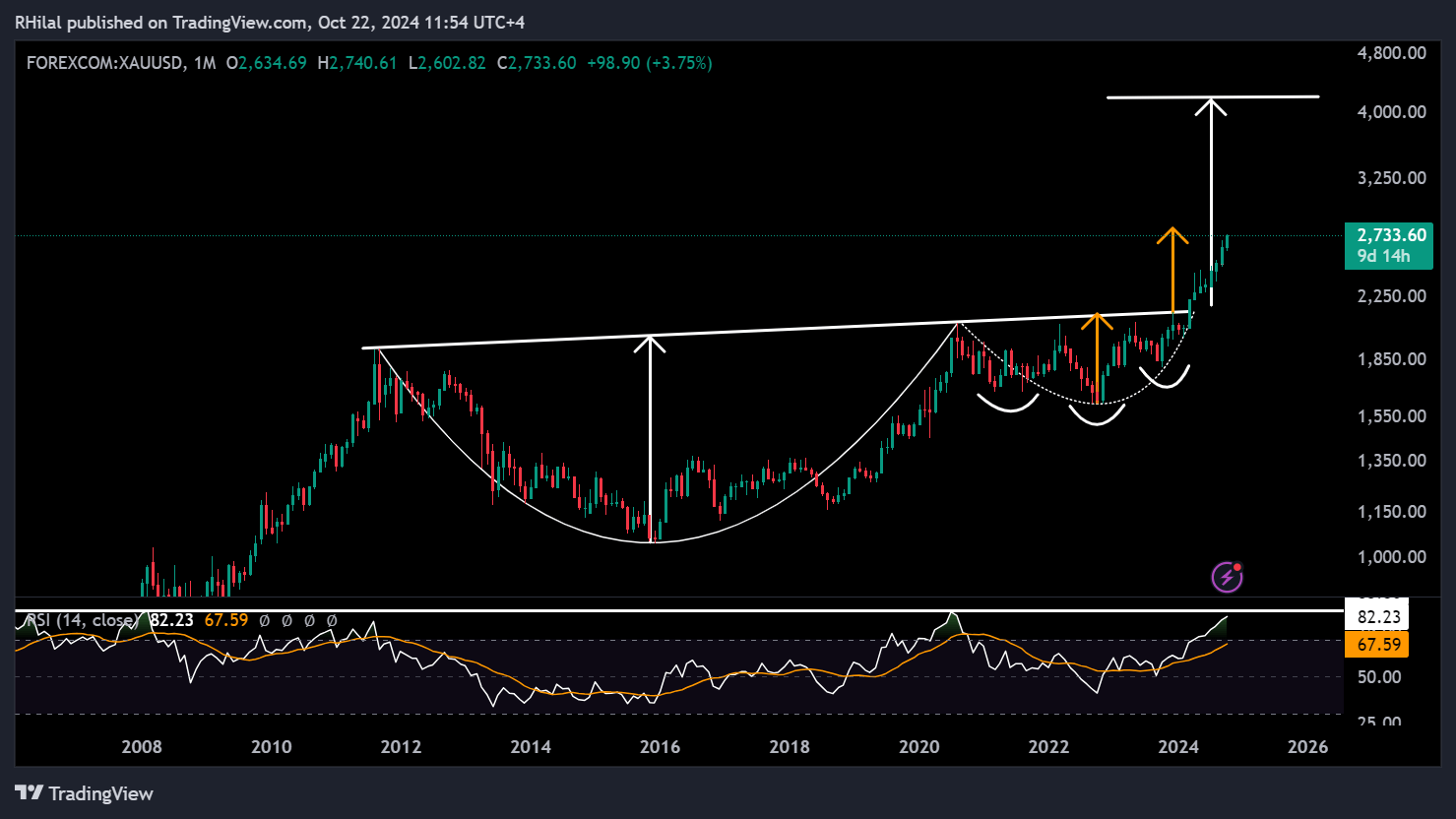Click the RSI legend value 67.59 in orange
This screenshot has width=1456, height=819.
pos(225,621)
